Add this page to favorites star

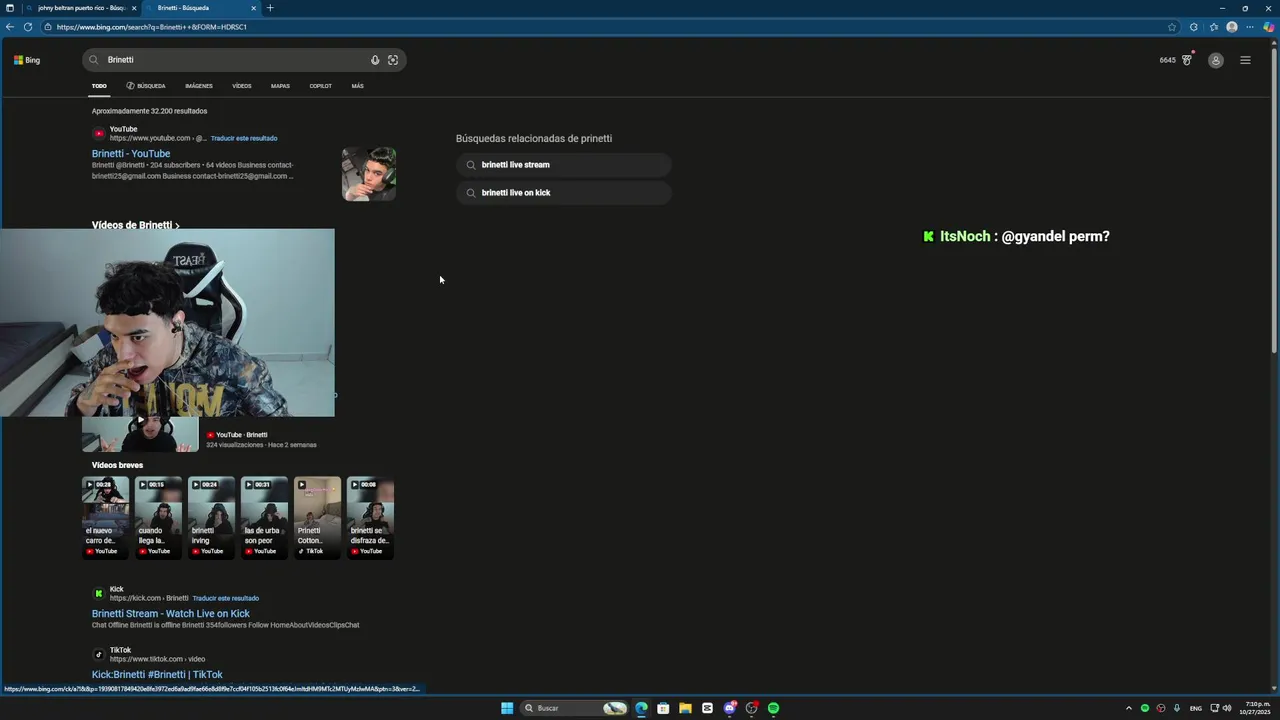[x=1172, y=27]
